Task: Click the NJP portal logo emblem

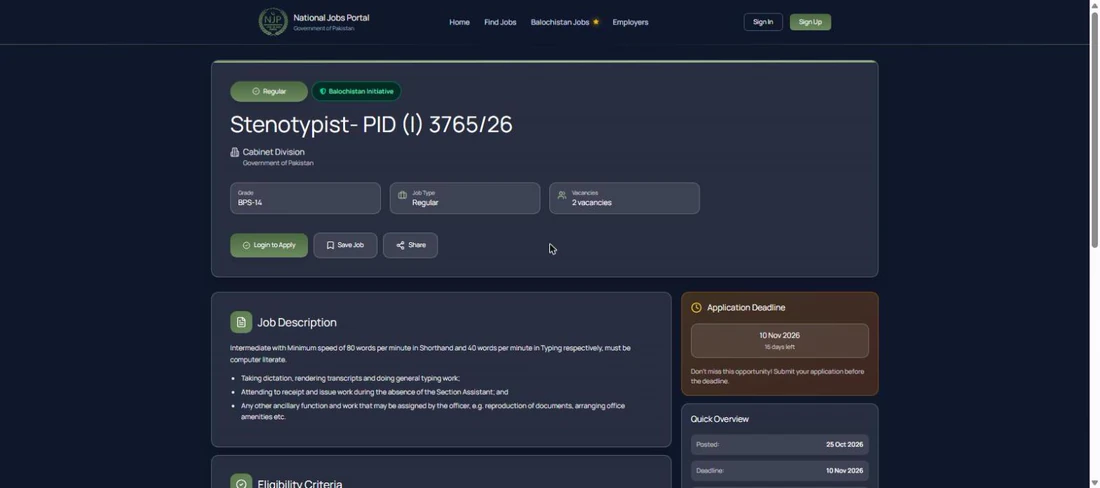Action: click(x=273, y=22)
